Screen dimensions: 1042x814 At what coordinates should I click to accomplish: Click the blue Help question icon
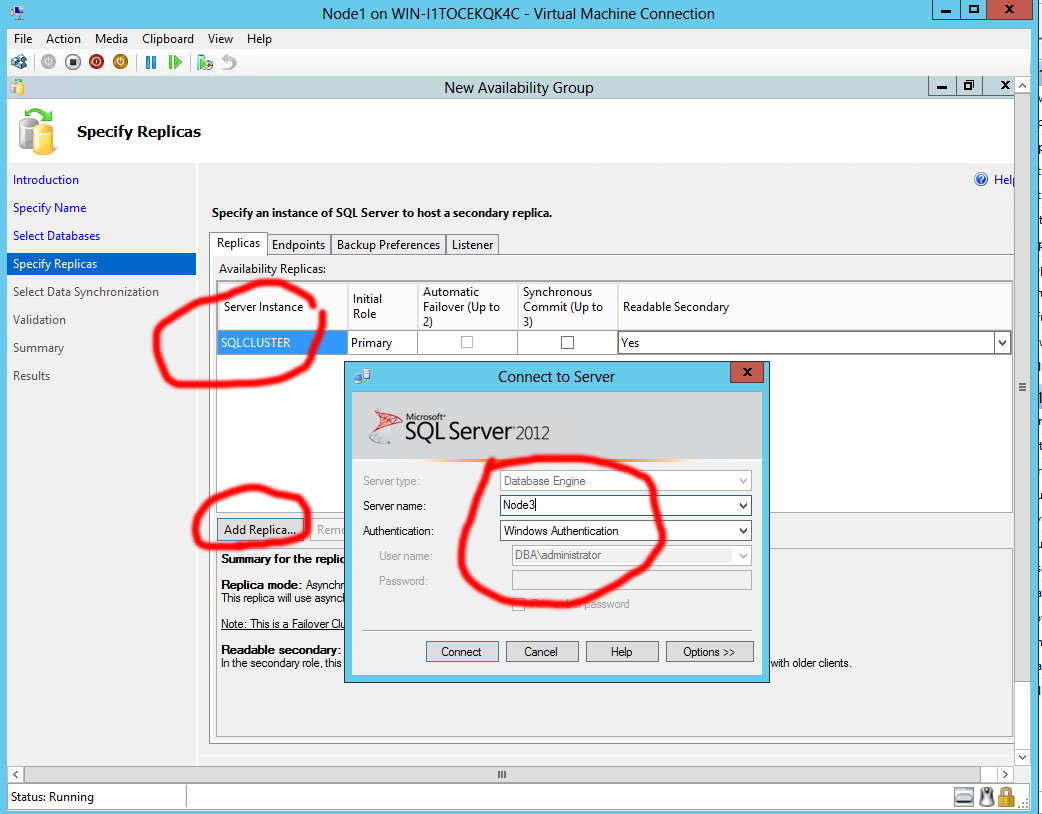pos(981,179)
